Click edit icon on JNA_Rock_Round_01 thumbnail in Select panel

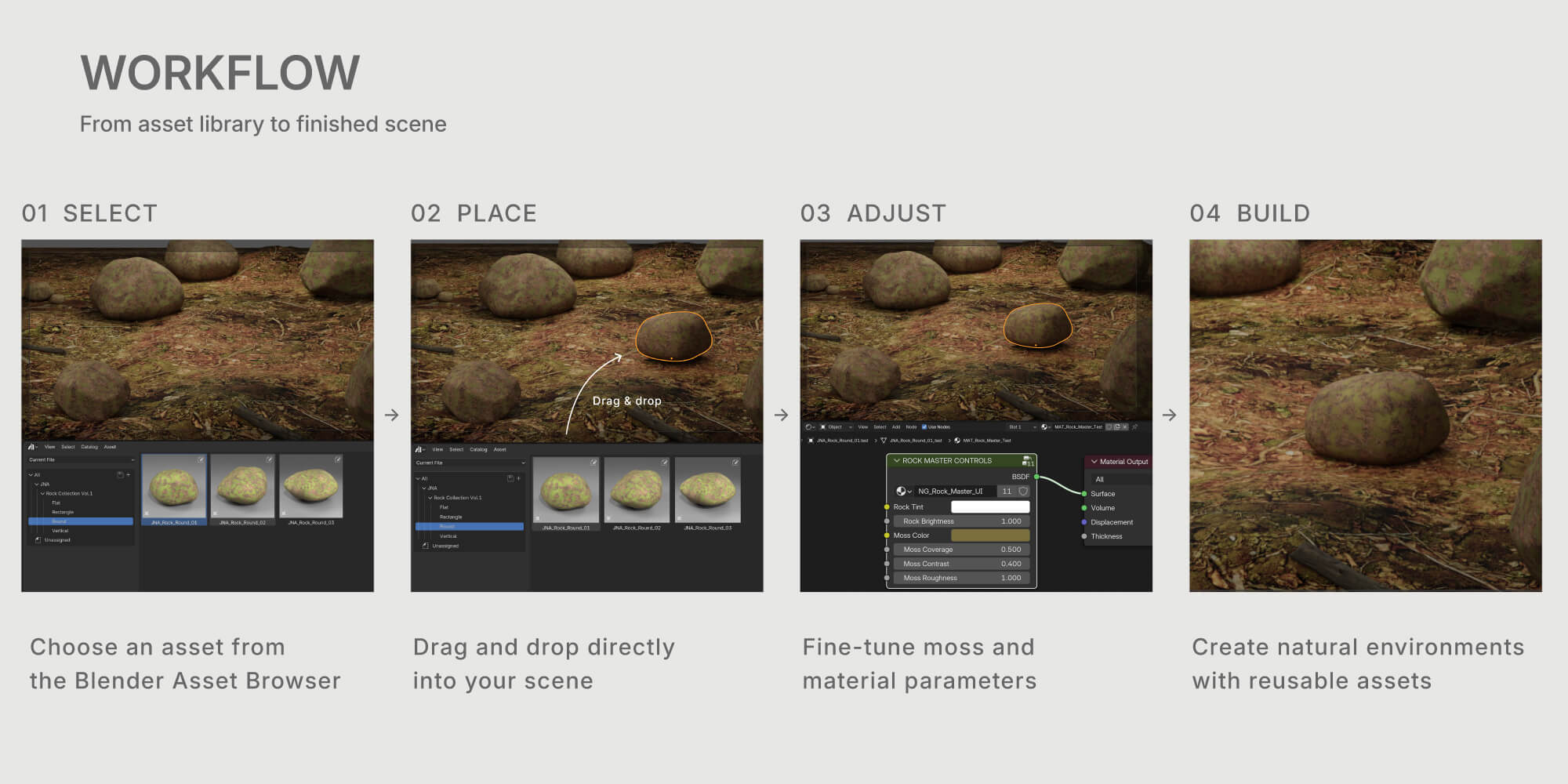(x=201, y=459)
